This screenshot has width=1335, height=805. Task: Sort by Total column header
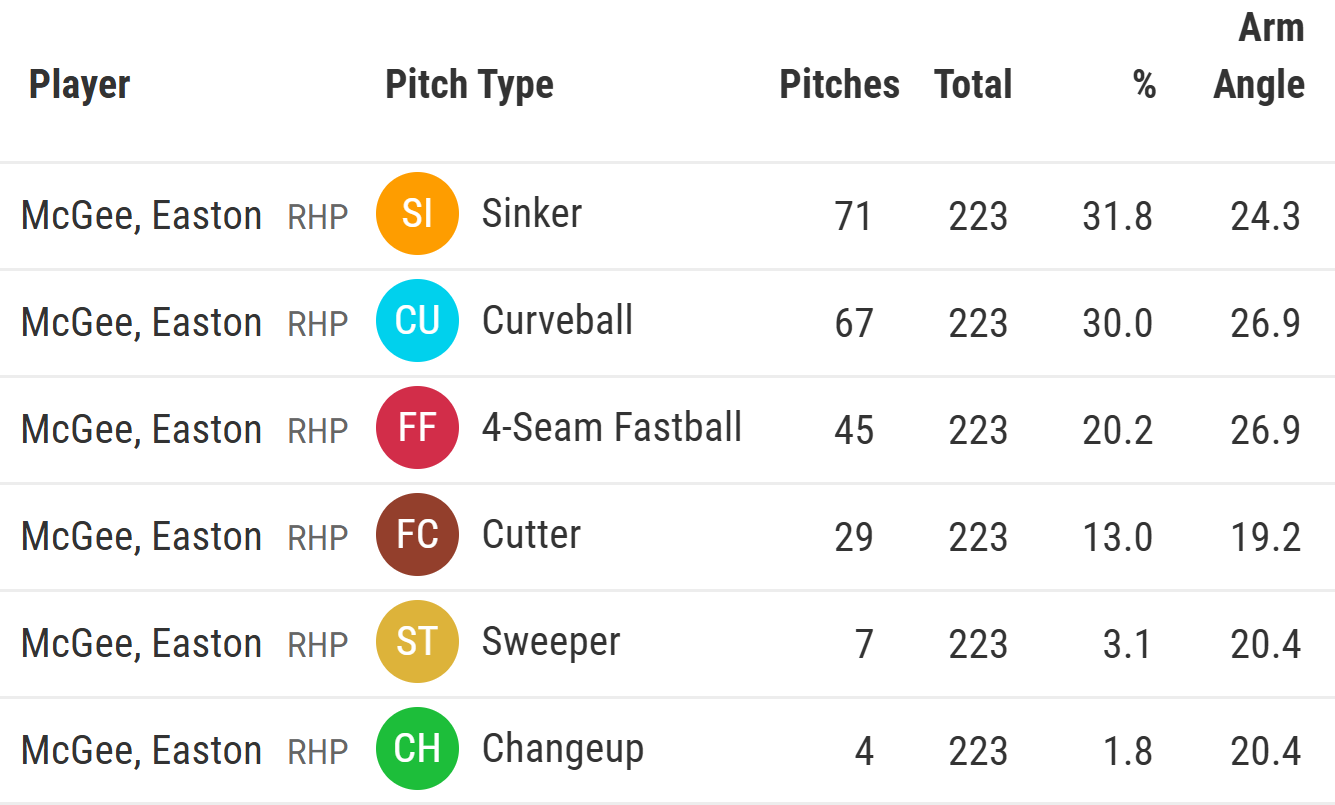point(973,85)
